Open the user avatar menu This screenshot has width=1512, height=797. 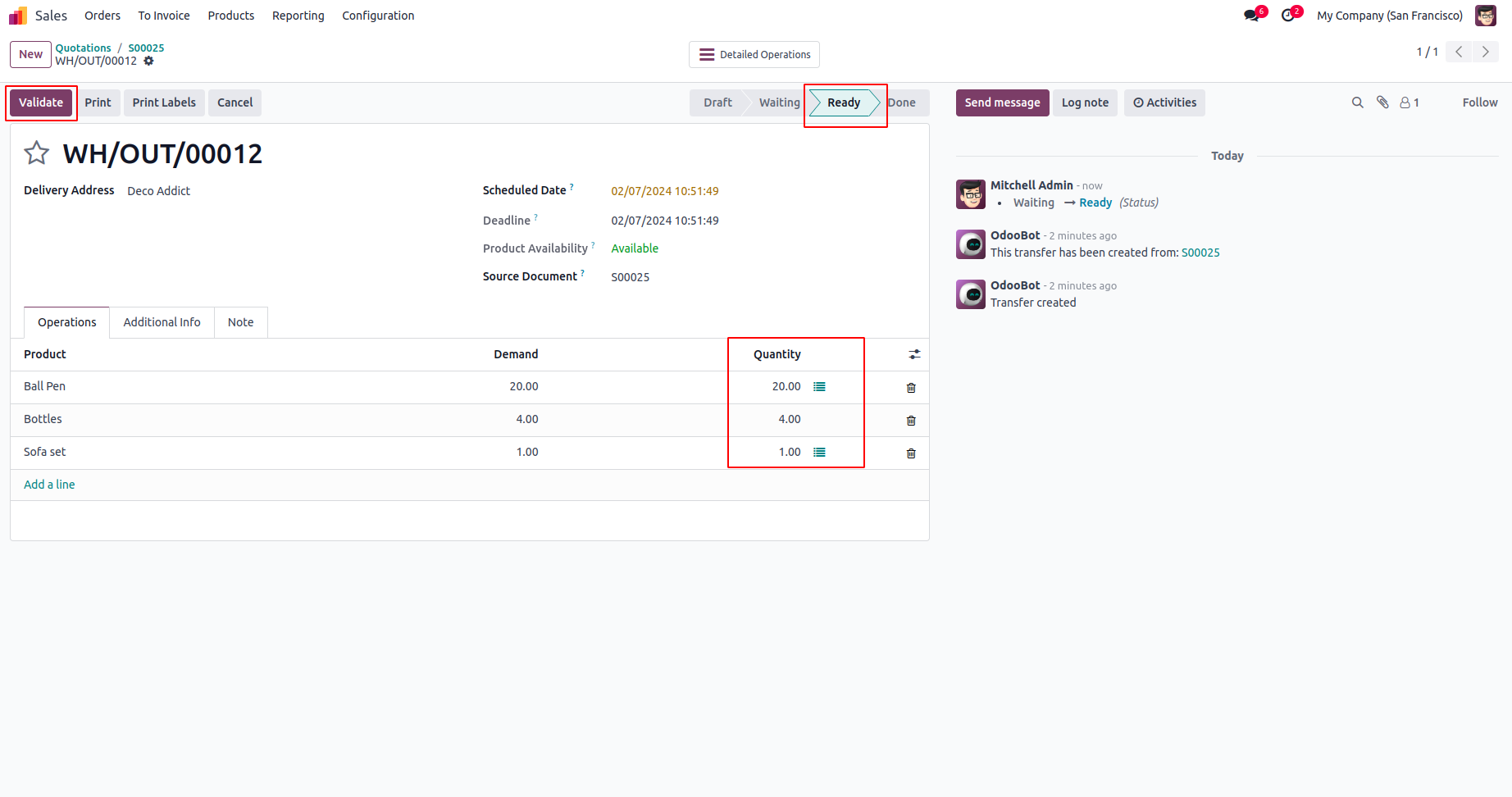(1486, 16)
